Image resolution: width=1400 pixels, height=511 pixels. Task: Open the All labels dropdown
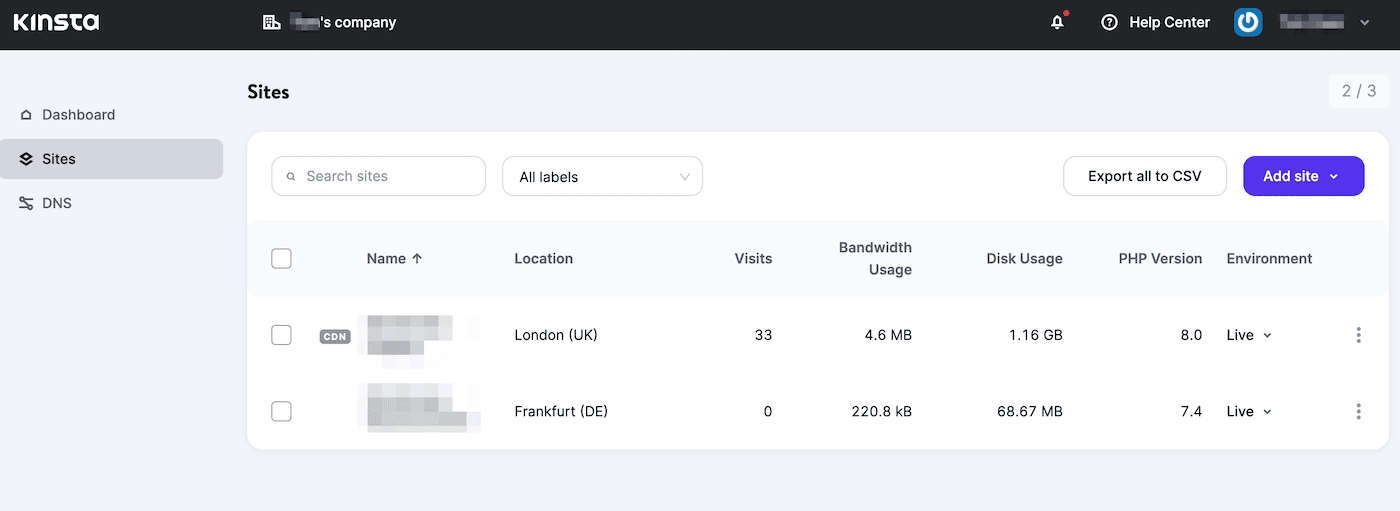[x=602, y=177]
